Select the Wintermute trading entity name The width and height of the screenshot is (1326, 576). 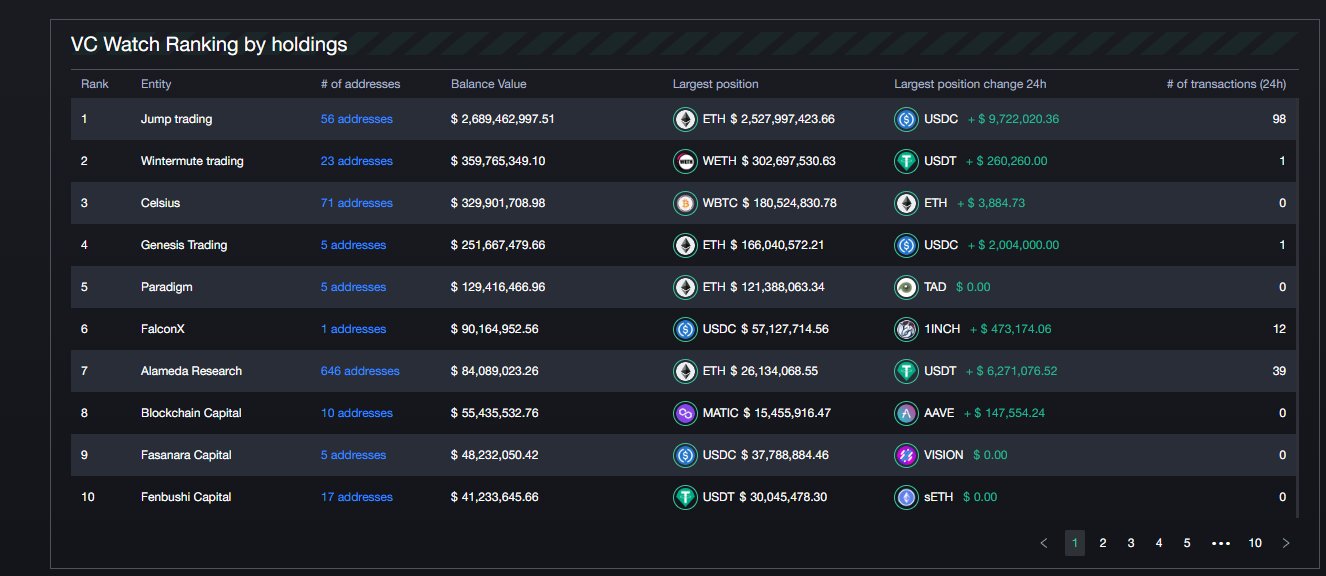point(192,161)
